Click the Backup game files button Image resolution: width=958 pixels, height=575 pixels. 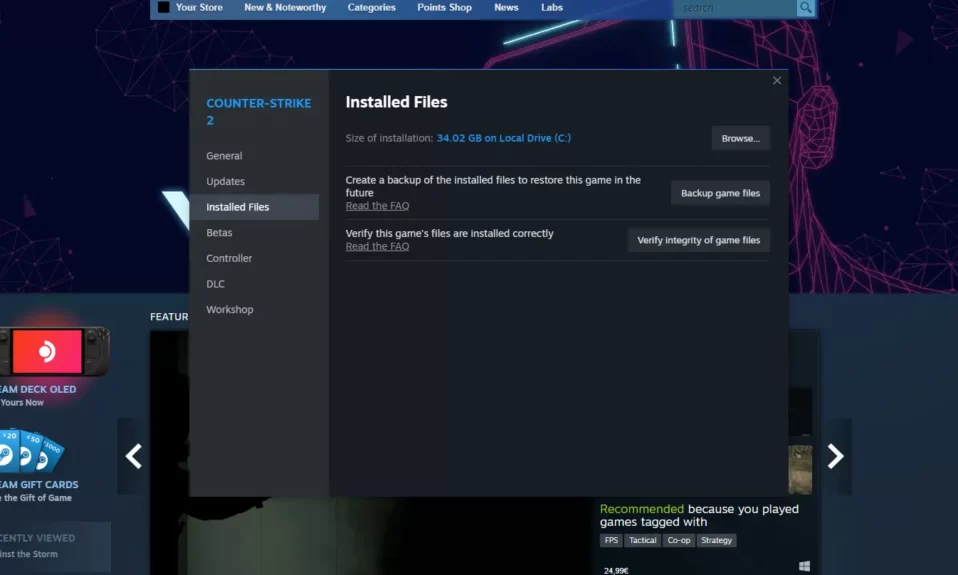(x=720, y=193)
